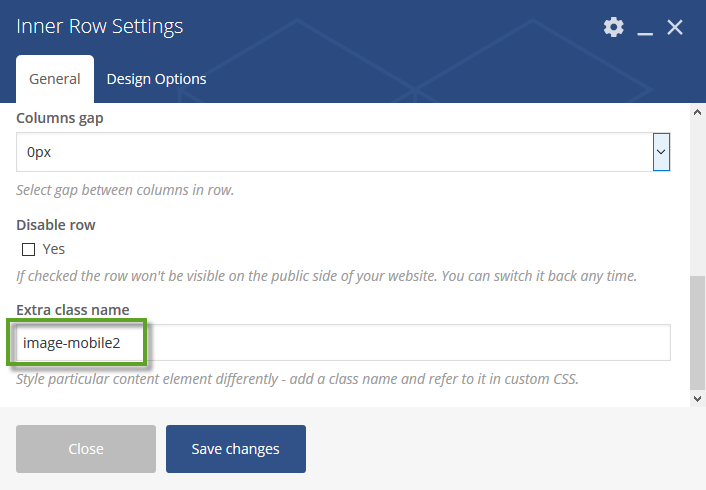Screen dimensions: 706x490
Task: Close the panel with the X icon
Action: tap(674, 27)
